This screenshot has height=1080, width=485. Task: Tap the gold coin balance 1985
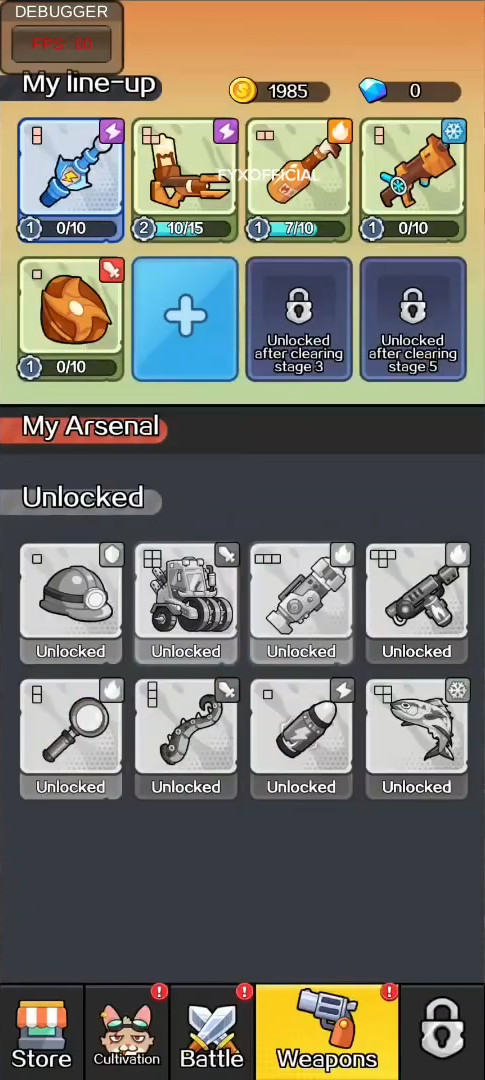pos(280,91)
